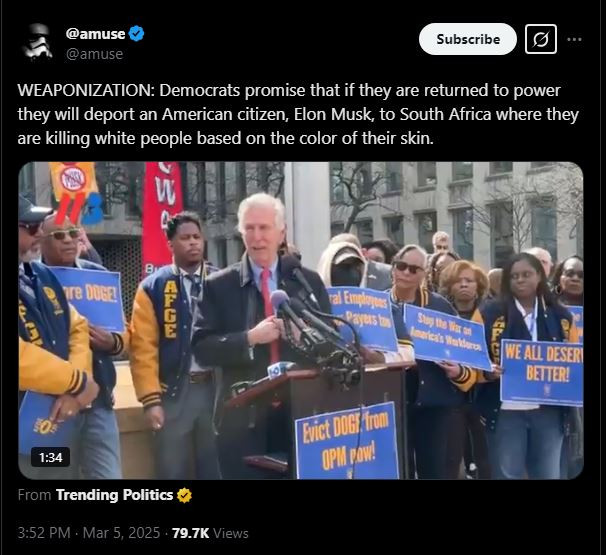Open the 3:52 PM Mar 5, 2025 timestamp

[x=89, y=533]
